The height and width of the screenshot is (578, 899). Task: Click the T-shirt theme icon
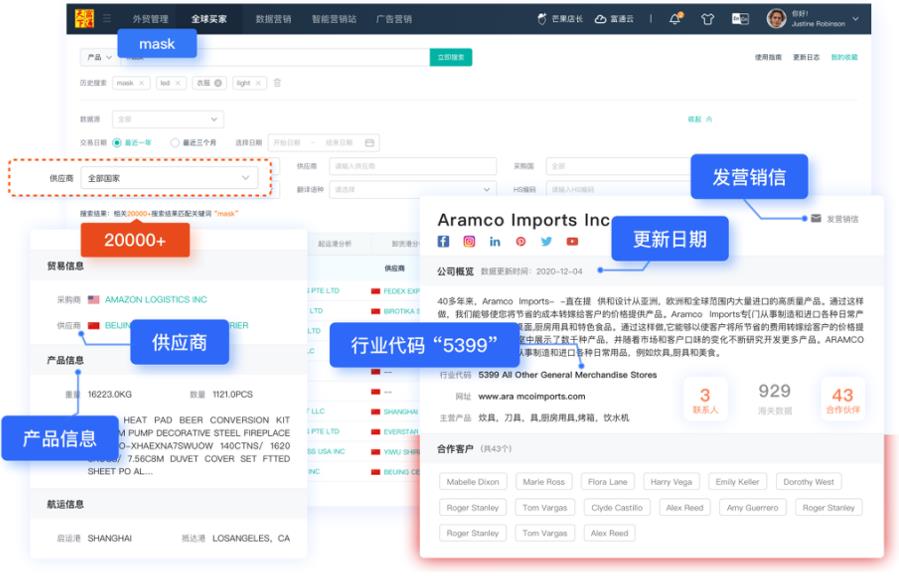coord(708,19)
